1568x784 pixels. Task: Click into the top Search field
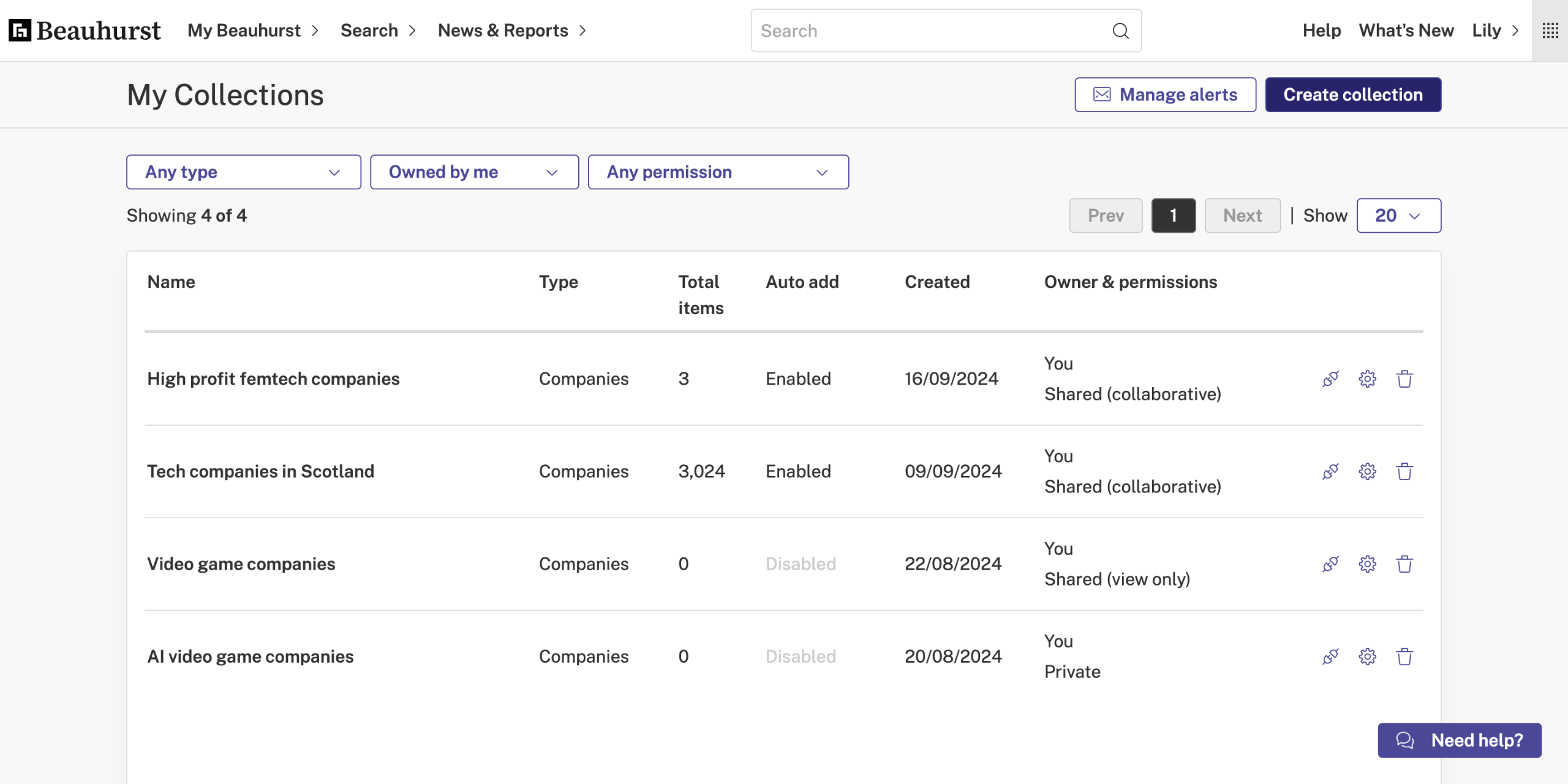(x=931, y=31)
